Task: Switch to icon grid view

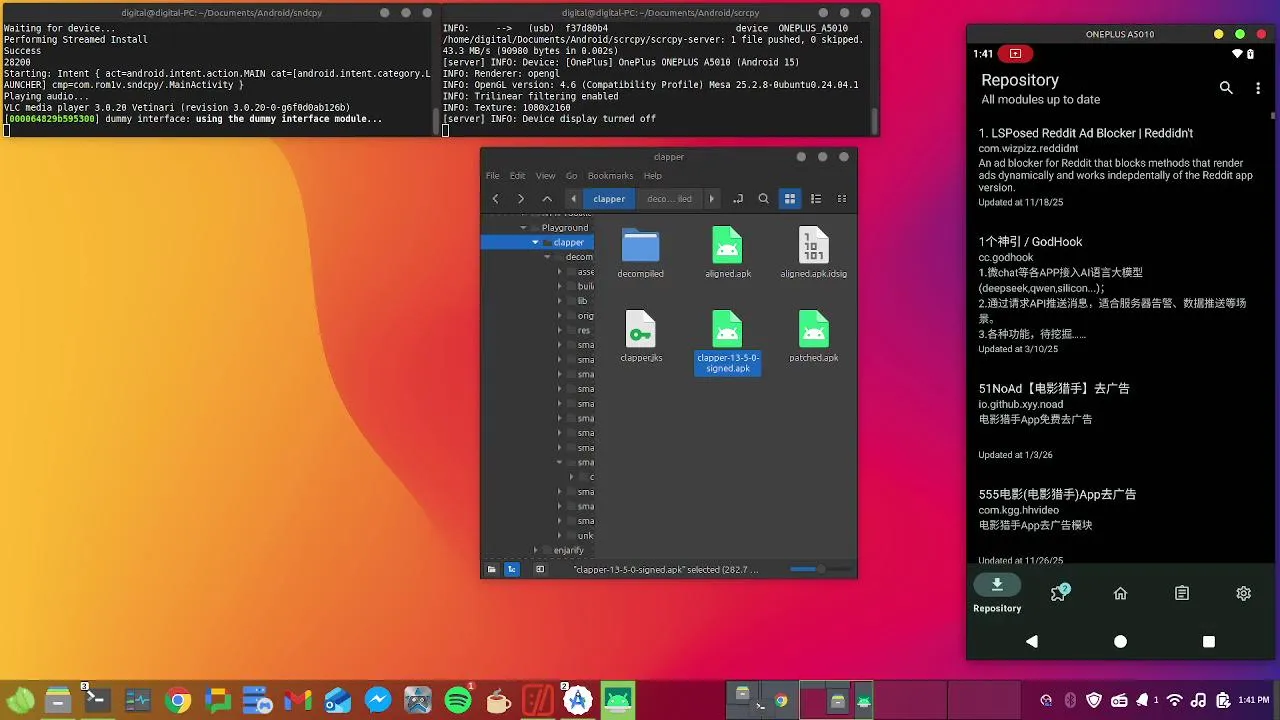Action: 790,199
